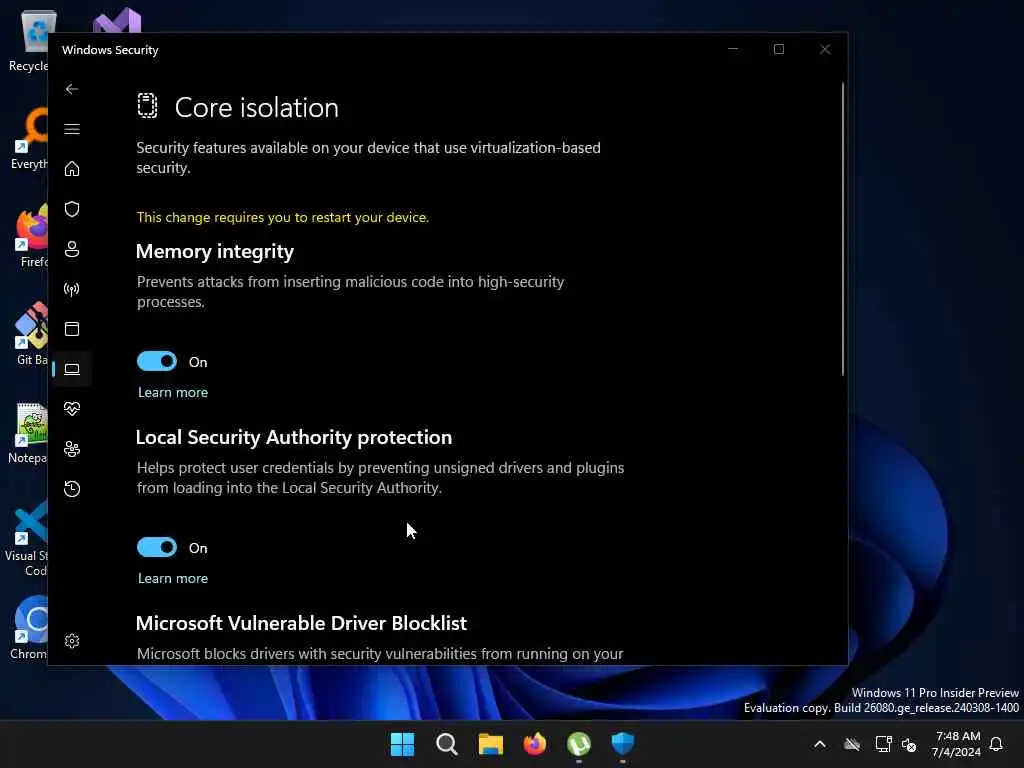The height and width of the screenshot is (768, 1024).
Task: Open uTorrent from the taskbar
Action: click(x=579, y=744)
